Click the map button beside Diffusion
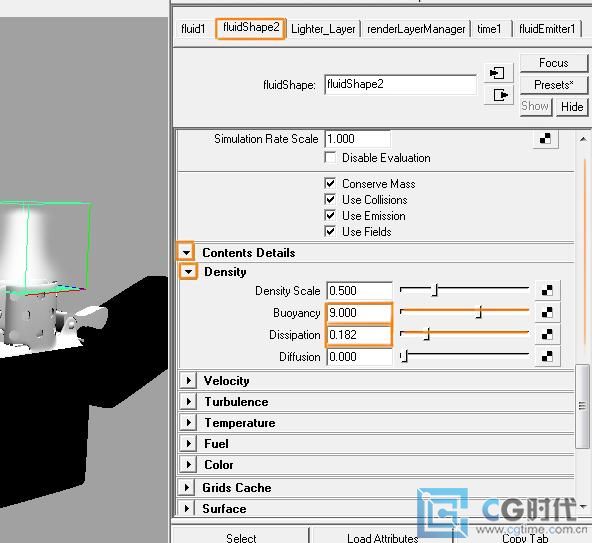The image size is (592, 543). coord(547,356)
